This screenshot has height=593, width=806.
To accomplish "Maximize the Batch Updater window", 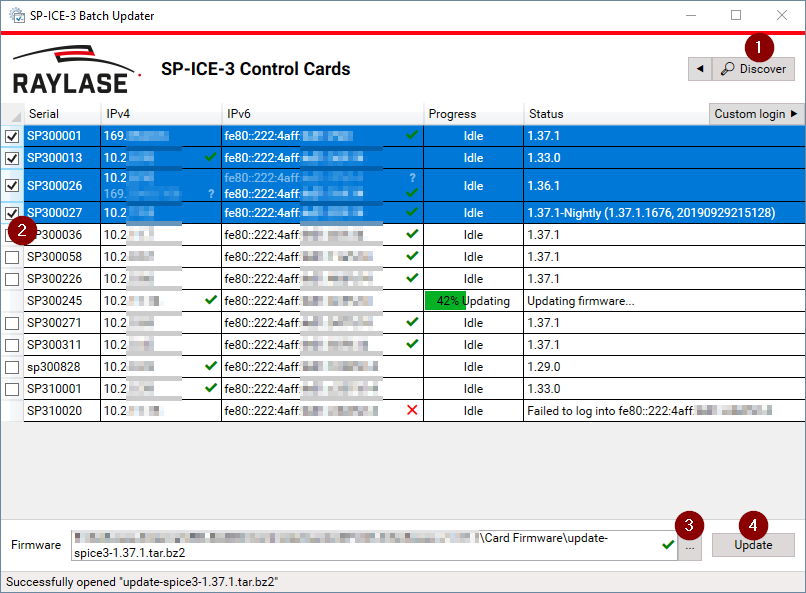I will 736,15.
